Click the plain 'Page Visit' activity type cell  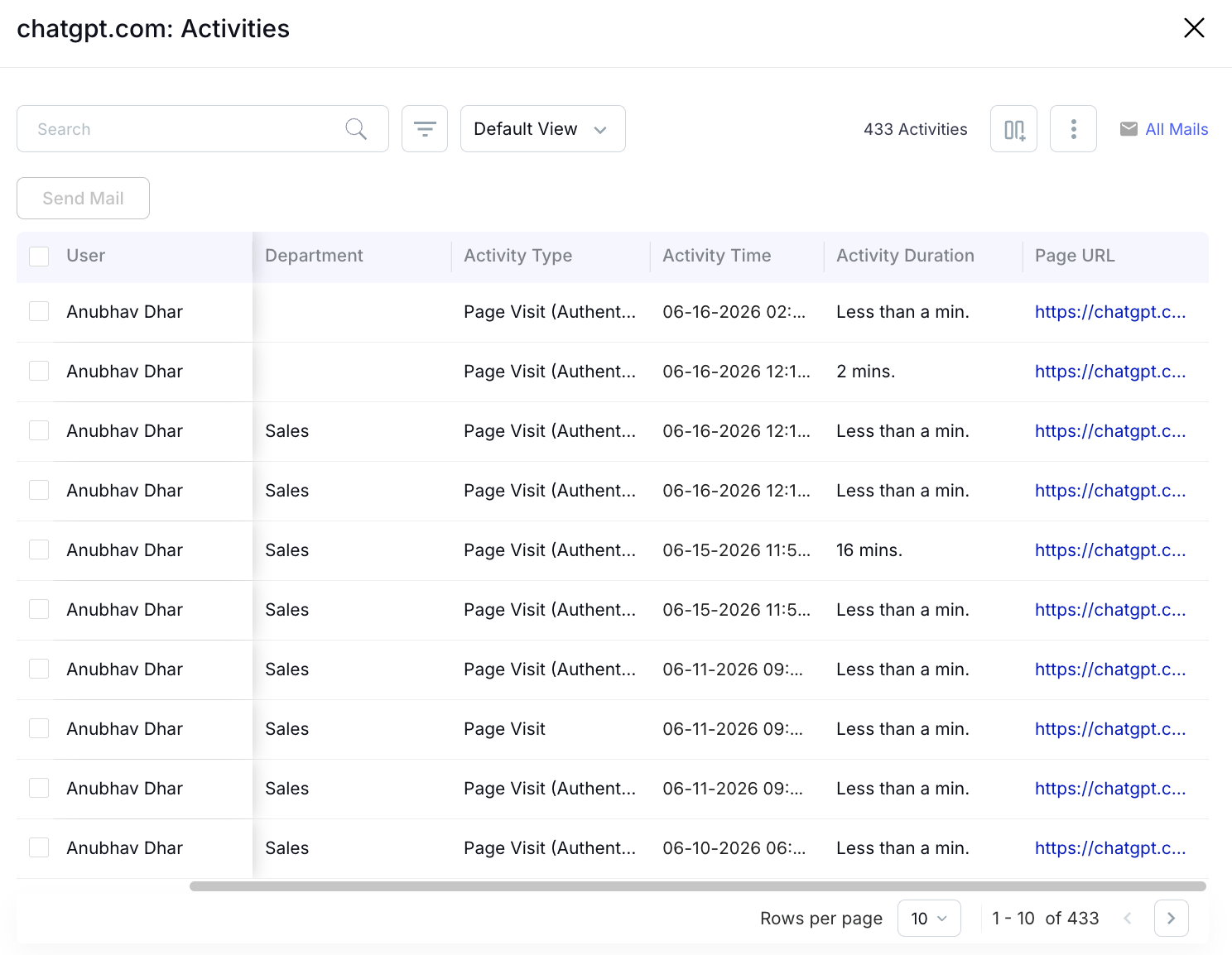pos(504,729)
